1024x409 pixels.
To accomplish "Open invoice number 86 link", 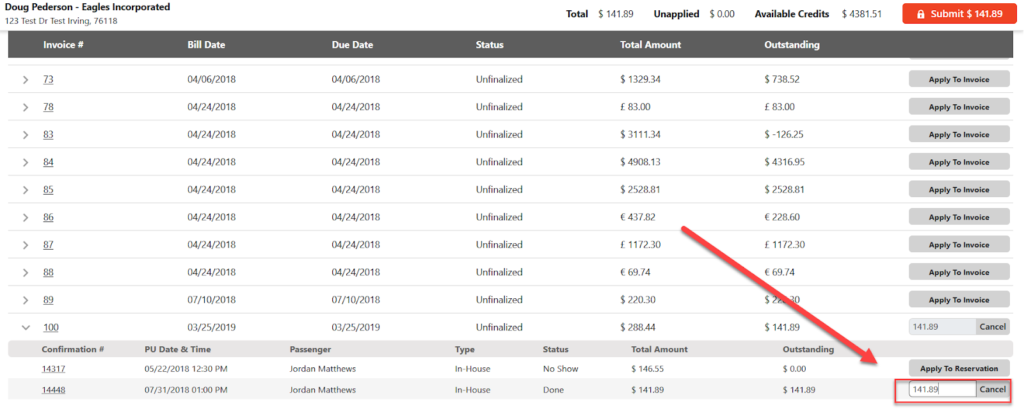I will point(48,217).
